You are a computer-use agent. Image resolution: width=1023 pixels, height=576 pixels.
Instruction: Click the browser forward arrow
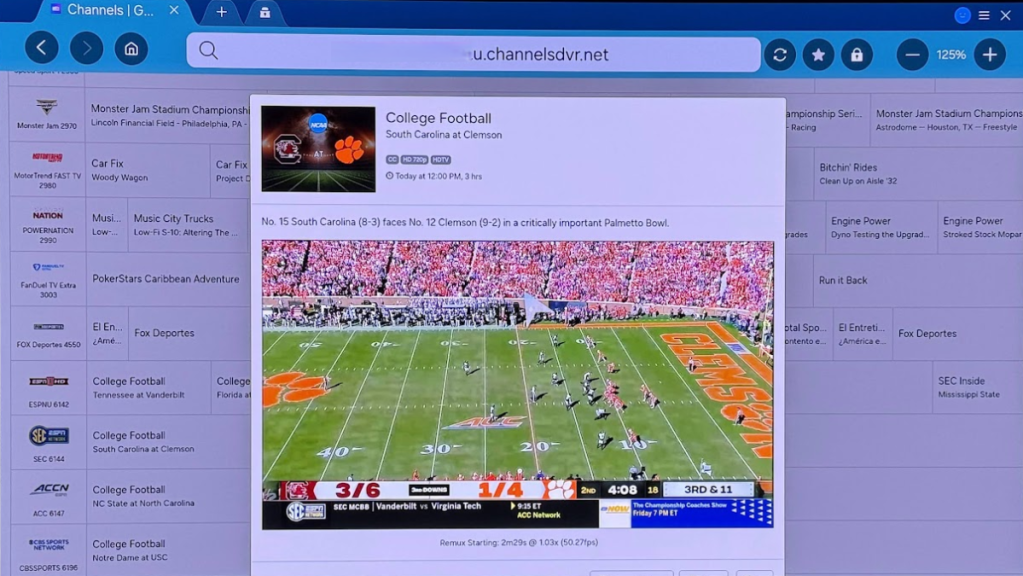87,48
